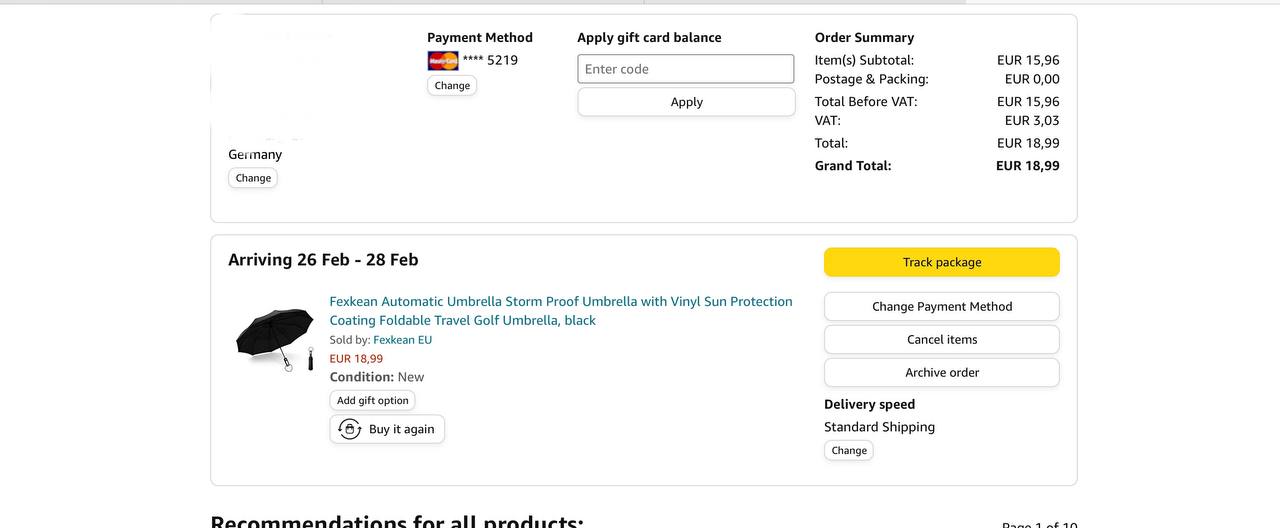Click the Mastercard logo icon
The image size is (1280, 528).
(x=442, y=61)
